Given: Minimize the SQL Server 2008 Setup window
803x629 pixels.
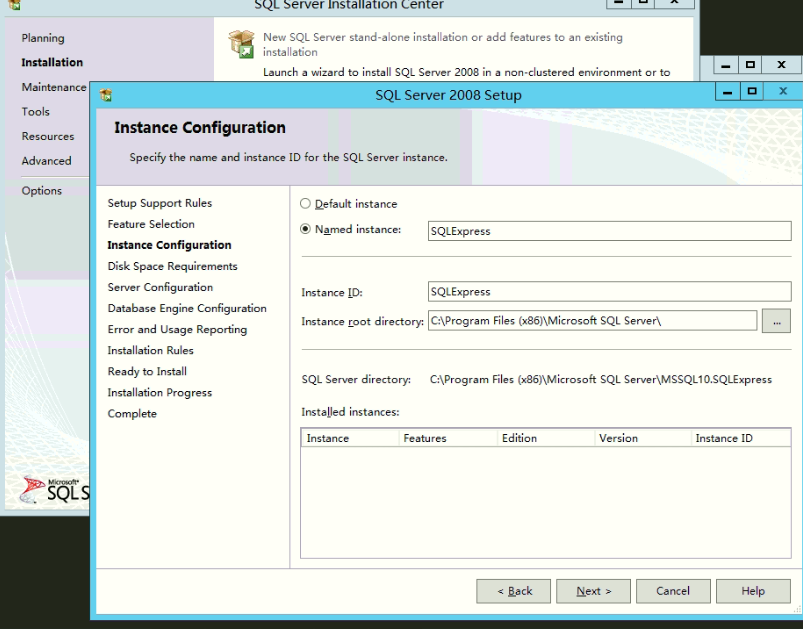Looking at the screenshot, I should click(727, 92).
